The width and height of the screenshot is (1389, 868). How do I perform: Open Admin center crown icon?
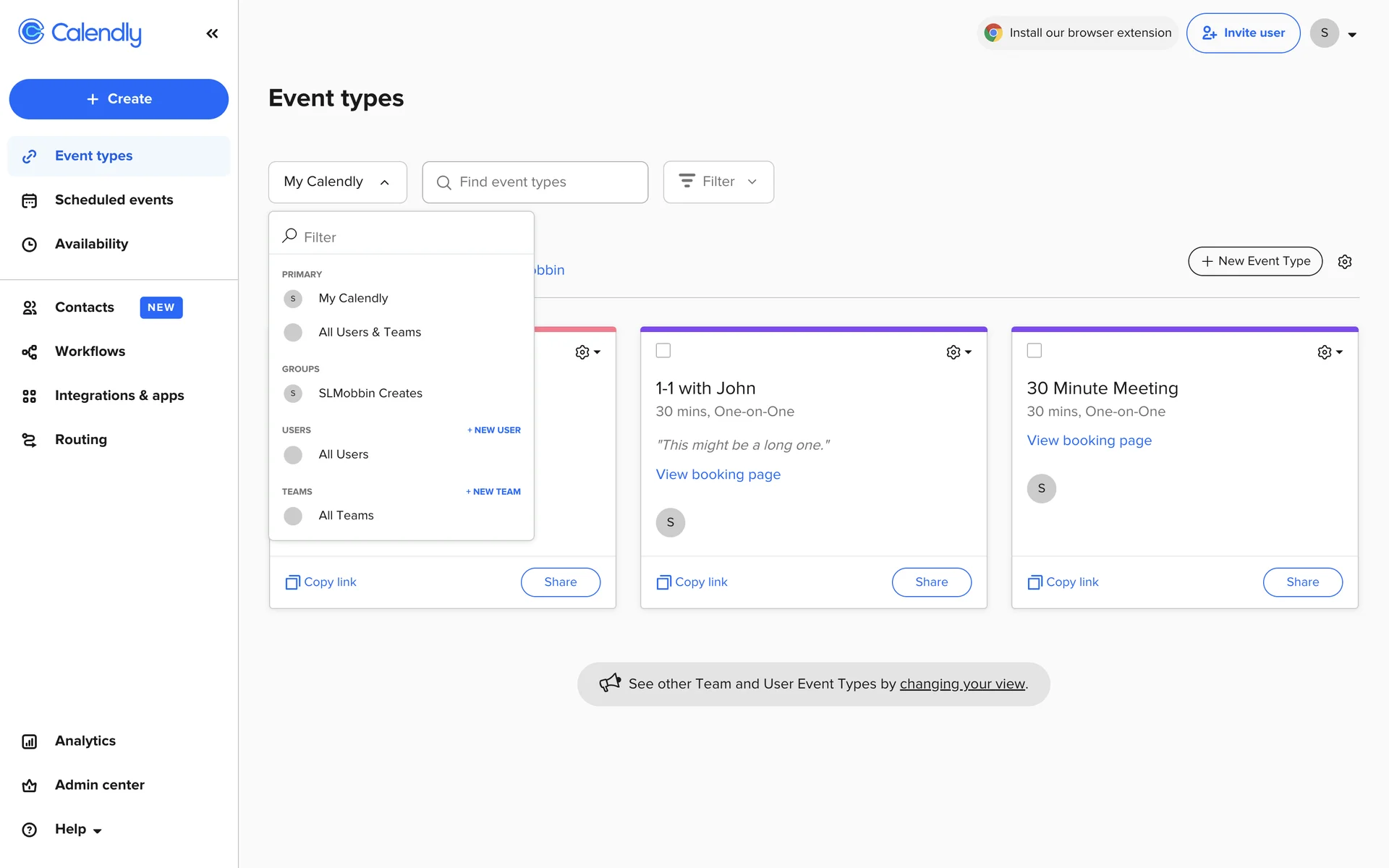(30, 786)
